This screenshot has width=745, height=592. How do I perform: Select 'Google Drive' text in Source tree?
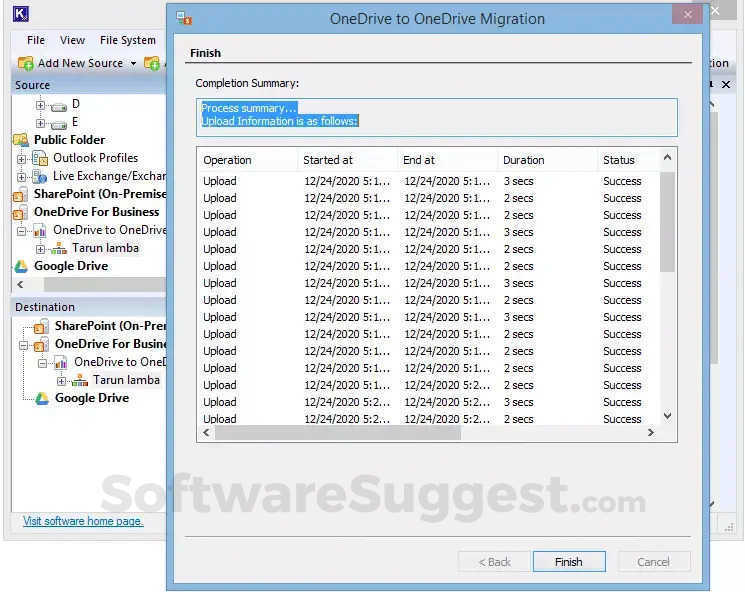pyautogui.click(x=71, y=266)
